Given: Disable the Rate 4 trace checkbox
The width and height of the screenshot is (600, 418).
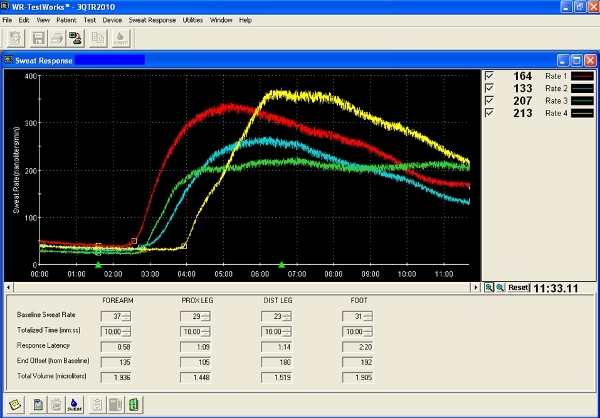Looking at the screenshot, I should click(x=489, y=112).
